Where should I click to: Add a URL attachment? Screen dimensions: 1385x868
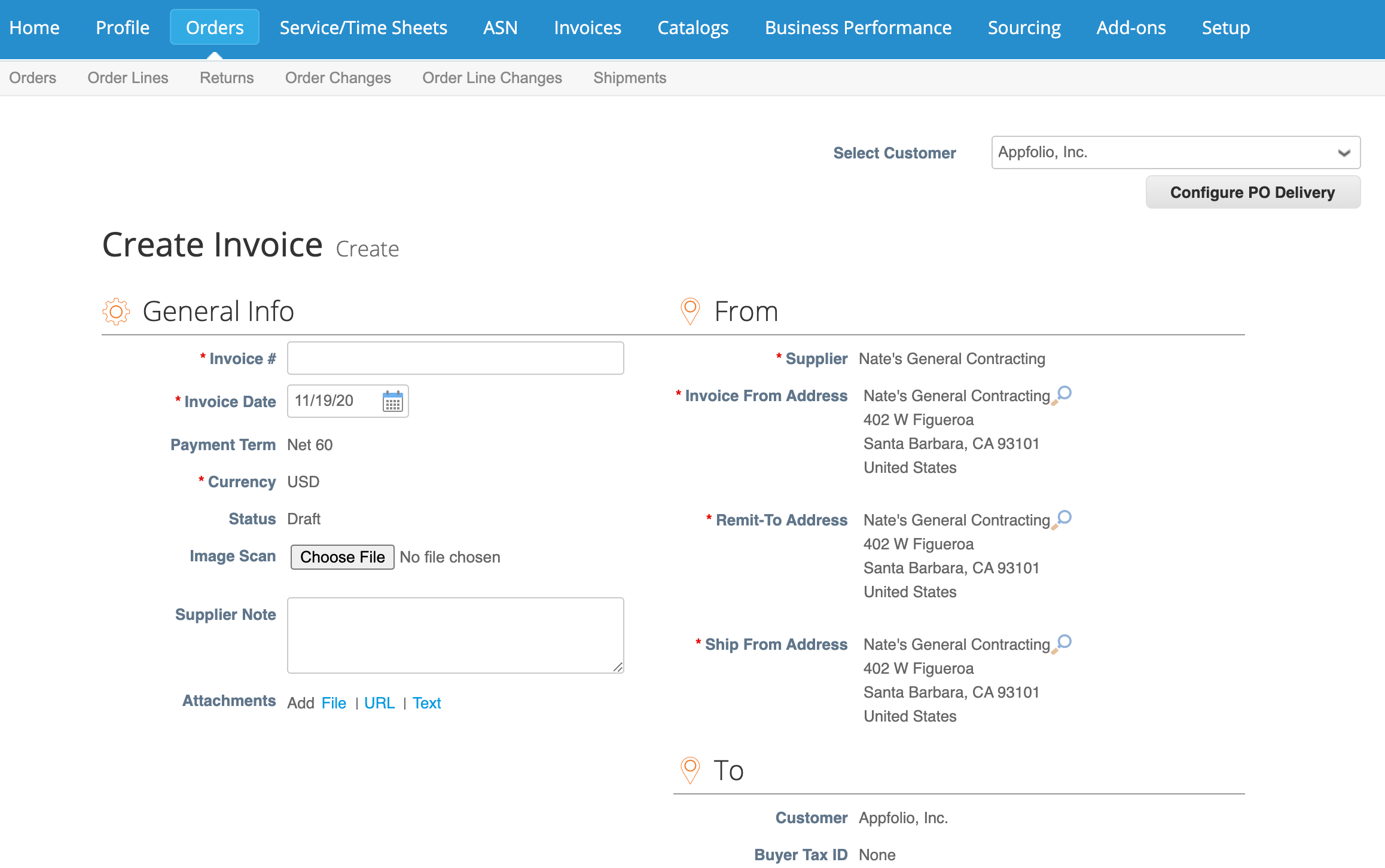tap(380, 702)
